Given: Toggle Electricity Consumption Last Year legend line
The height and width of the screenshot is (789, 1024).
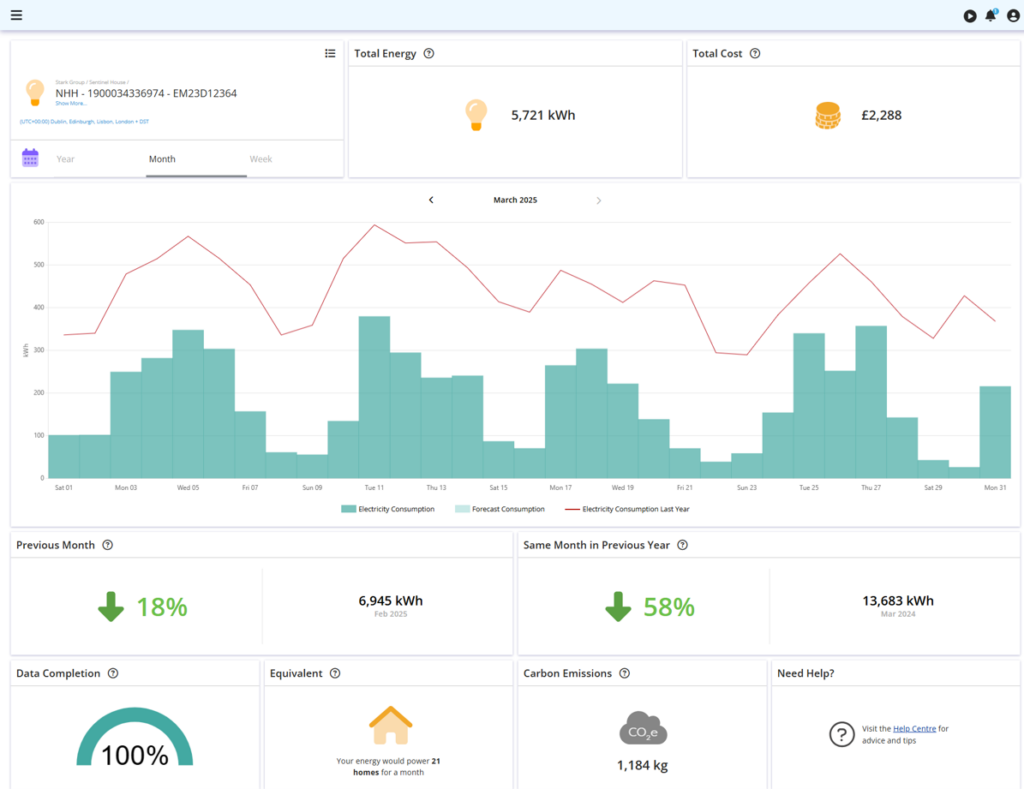Looking at the screenshot, I should click(627, 509).
